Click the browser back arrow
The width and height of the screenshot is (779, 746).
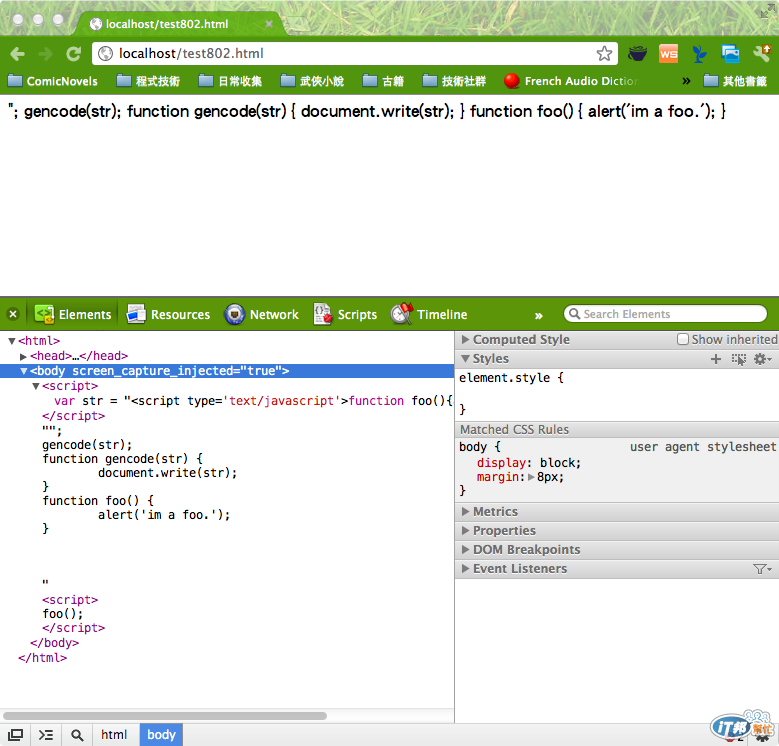click(17, 54)
